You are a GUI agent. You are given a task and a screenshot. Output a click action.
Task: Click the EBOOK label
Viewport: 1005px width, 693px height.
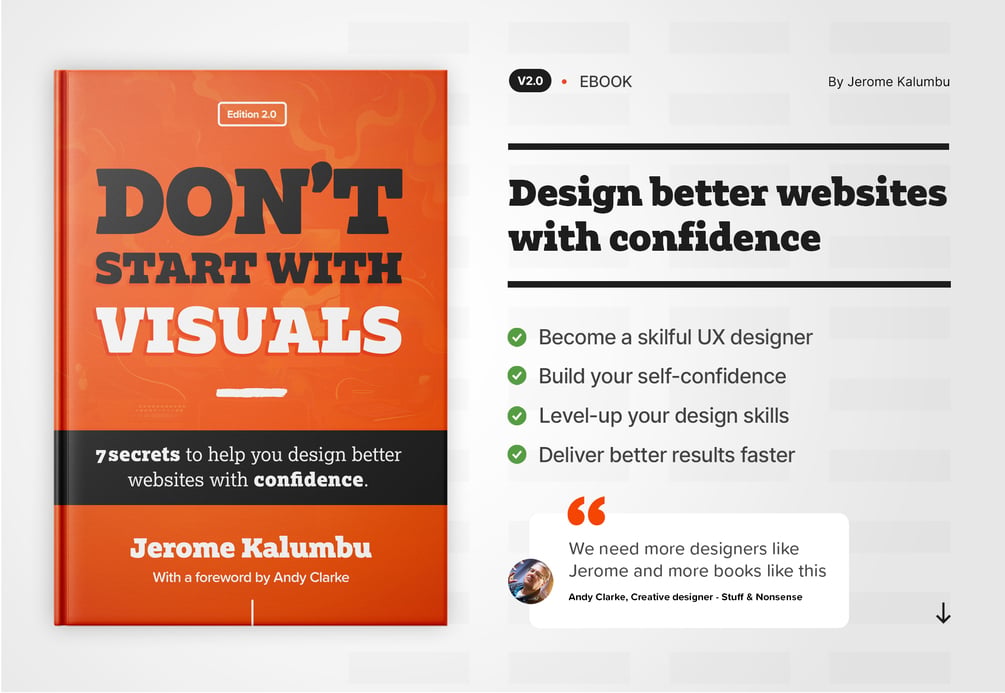606,81
